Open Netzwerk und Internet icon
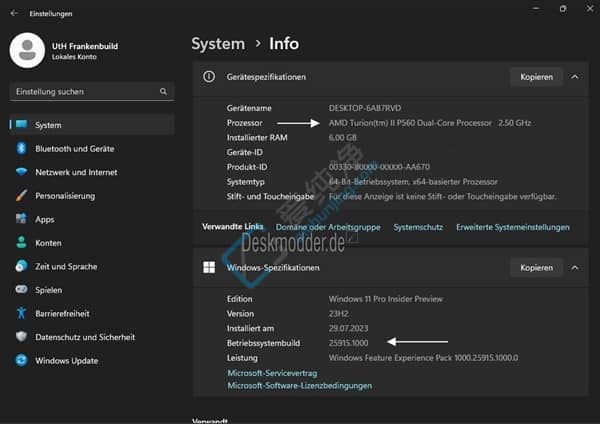Image resolution: width=600 pixels, height=424 pixels. pos(20,172)
